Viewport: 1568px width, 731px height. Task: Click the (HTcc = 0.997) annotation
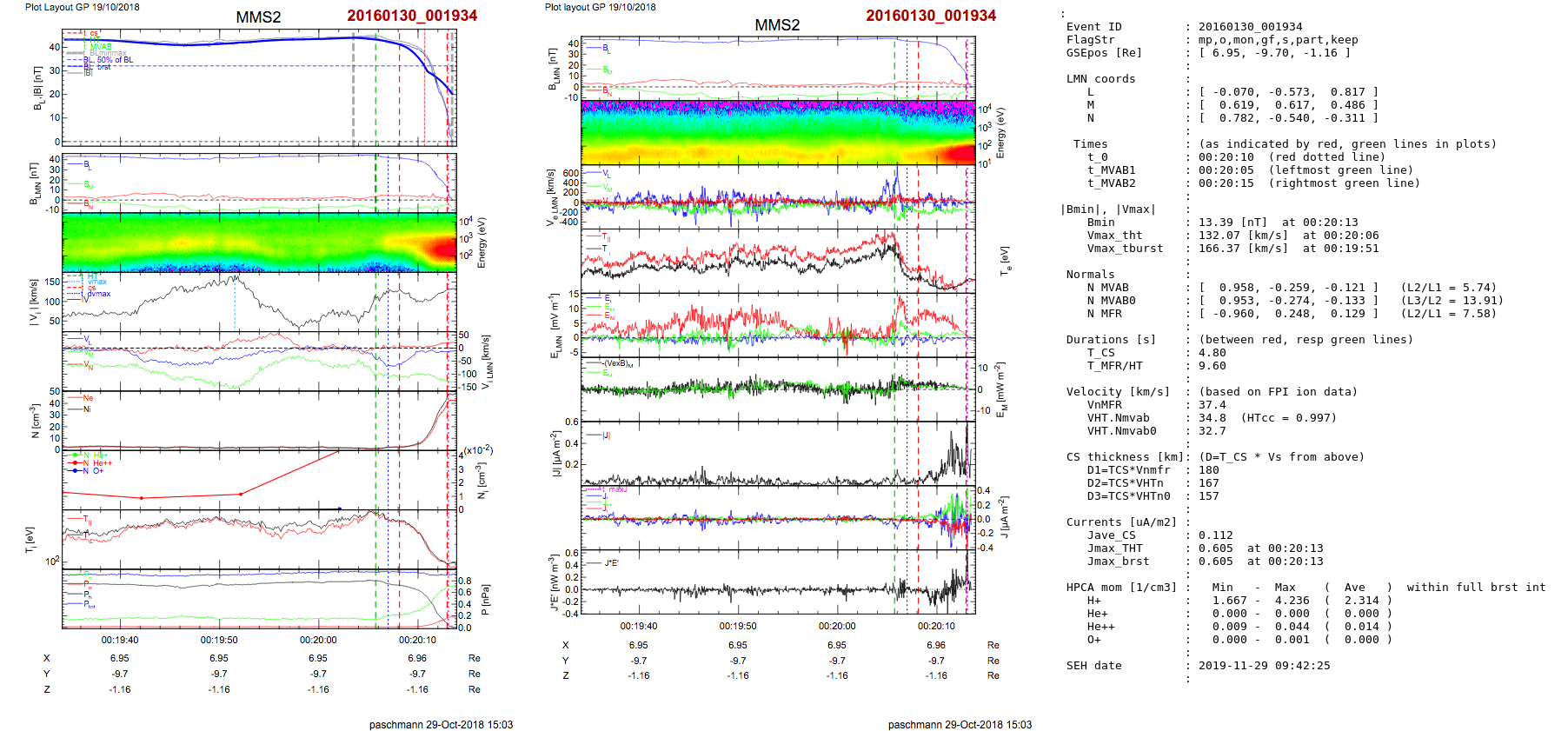1288,418
